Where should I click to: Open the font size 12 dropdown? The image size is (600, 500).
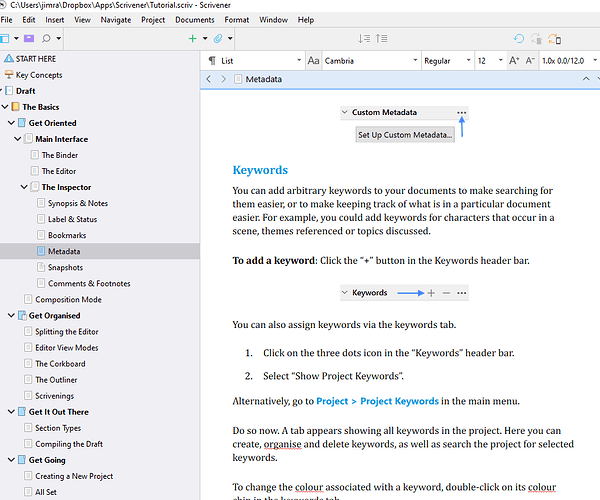click(488, 60)
